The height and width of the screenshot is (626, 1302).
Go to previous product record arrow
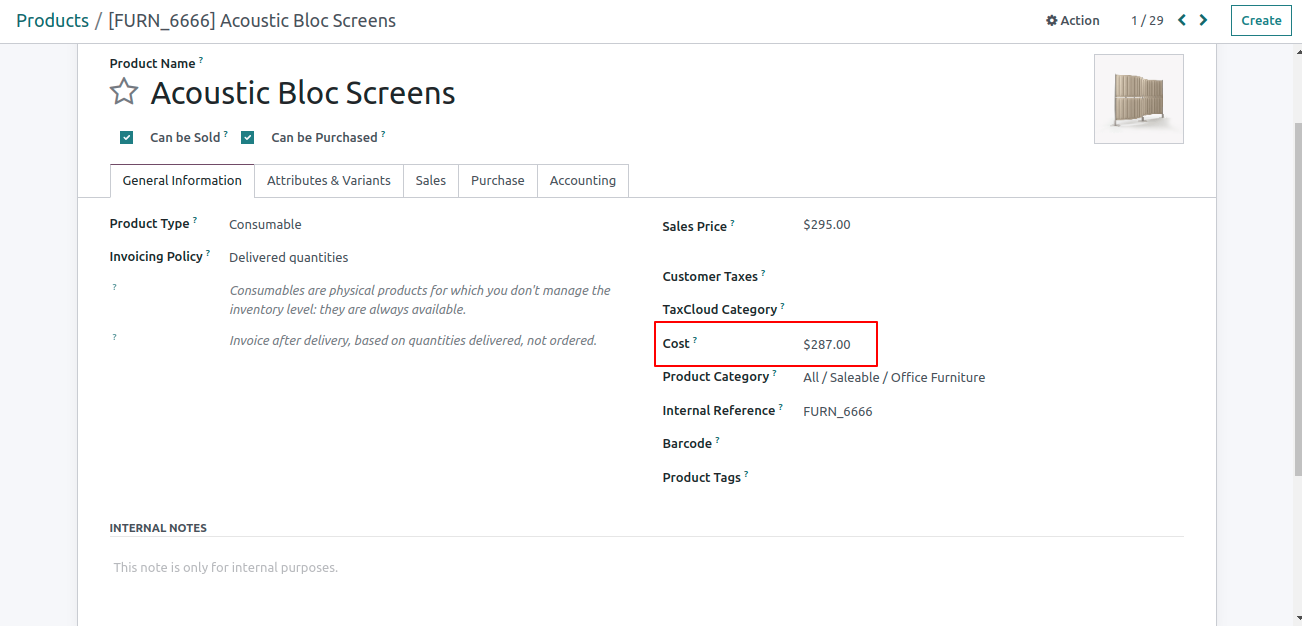1182,20
